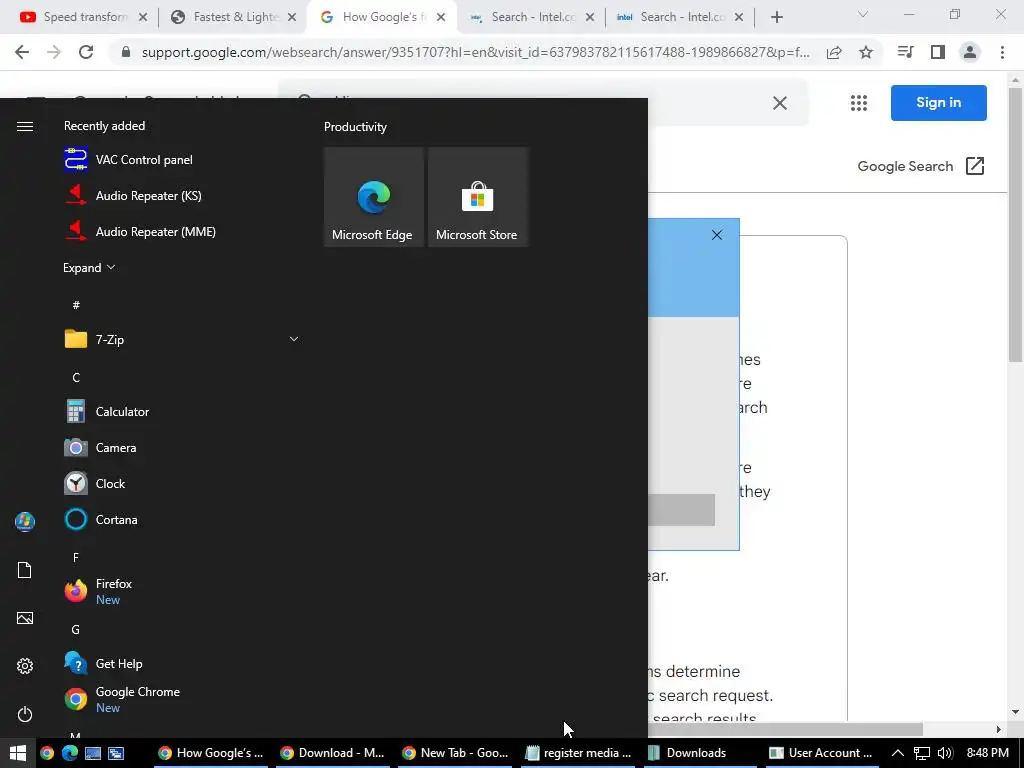Clear the help search box X
The height and width of the screenshot is (768, 1024).
click(x=780, y=103)
